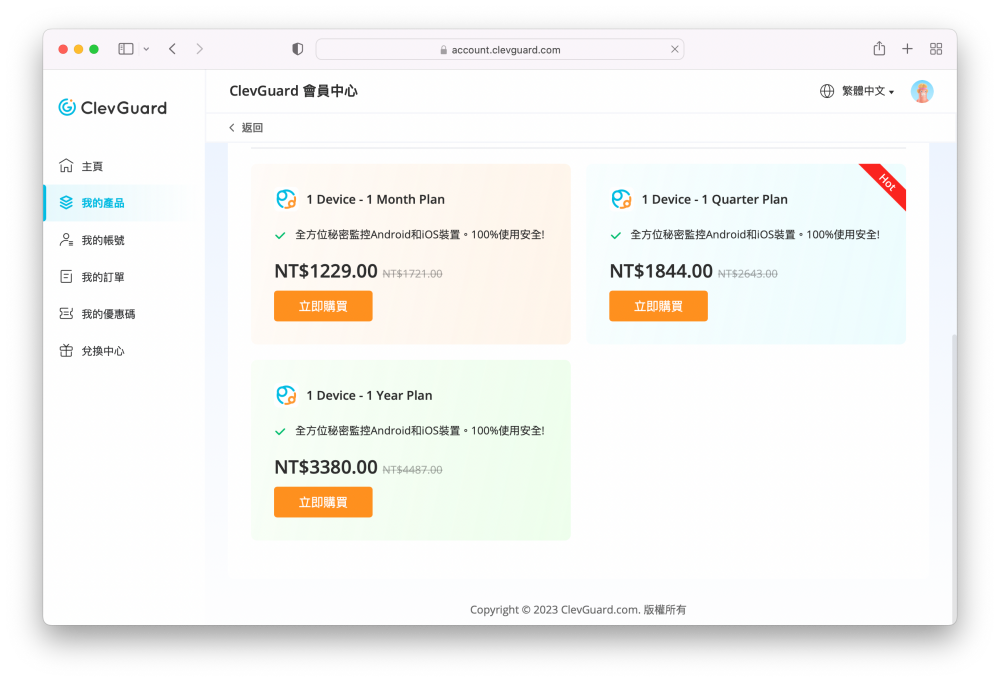Go back using the 返回 link
This screenshot has width=1000, height=682.
pyautogui.click(x=246, y=128)
